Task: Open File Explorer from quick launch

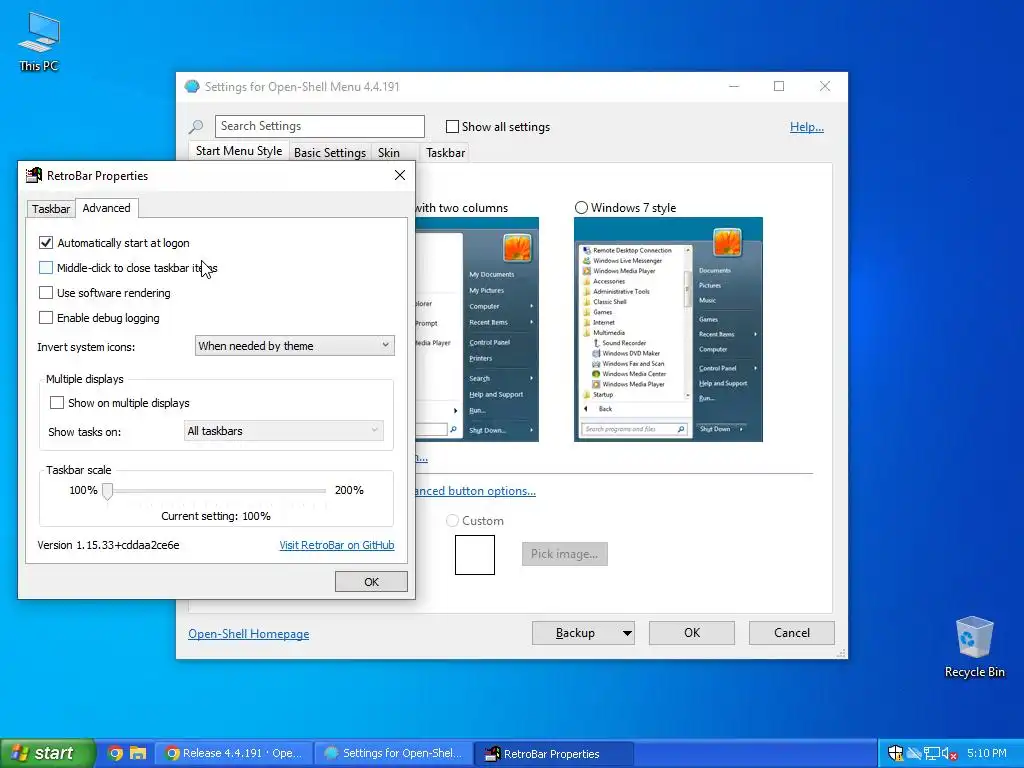Action: [137, 753]
